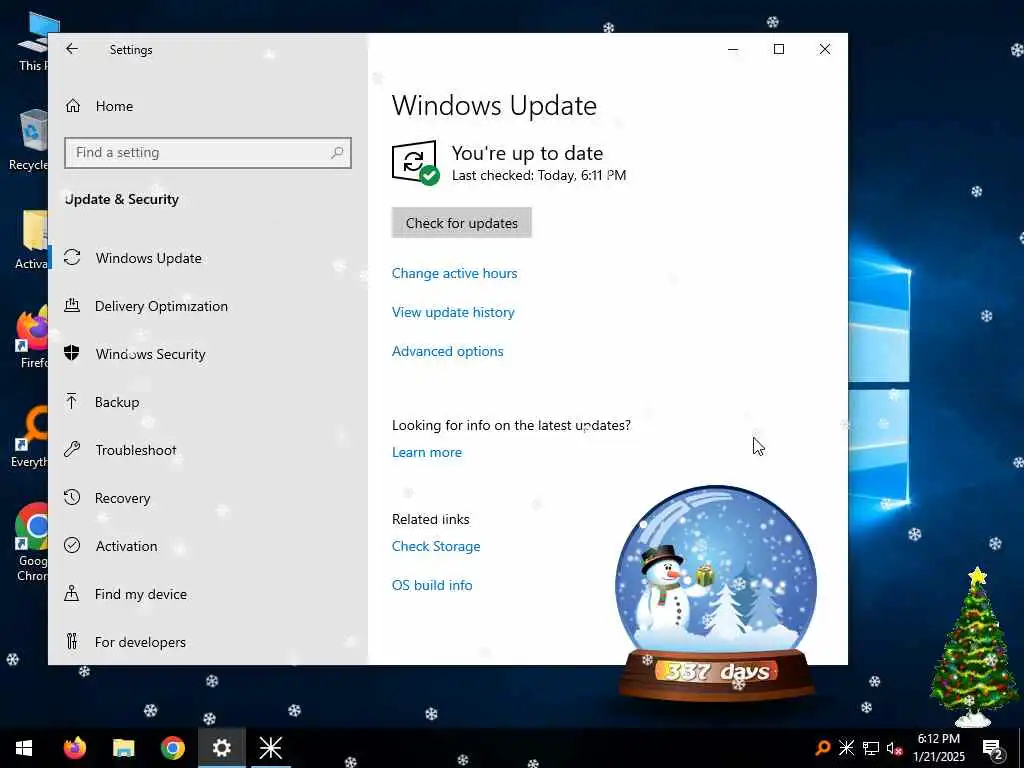Click the snowflake icon in system tray
The height and width of the screenshot is (768, 1024).
click(x=846, y=748)
